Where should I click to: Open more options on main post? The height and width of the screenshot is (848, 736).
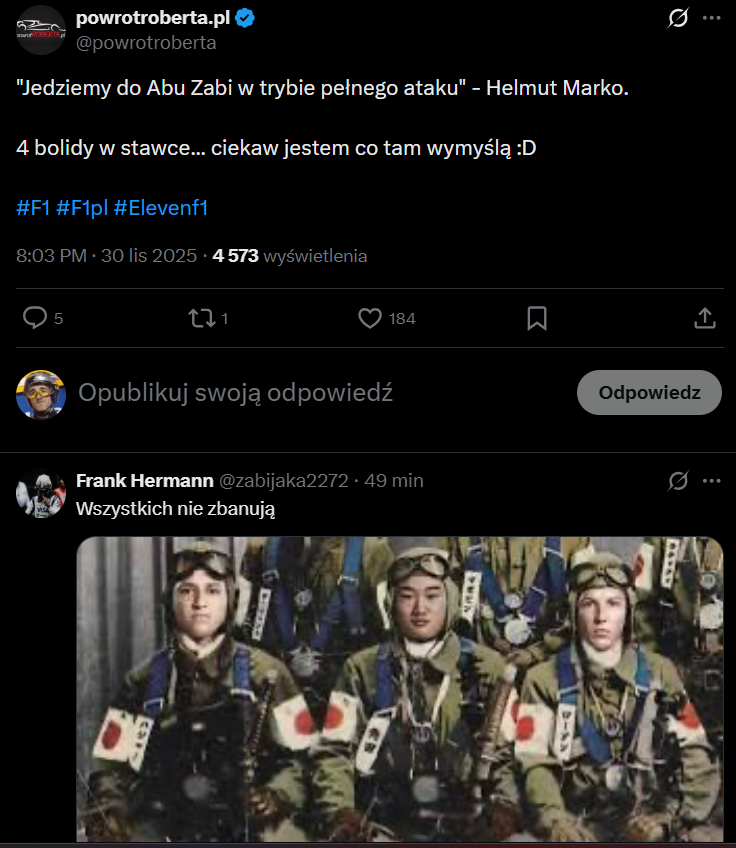tap(711, 18)
